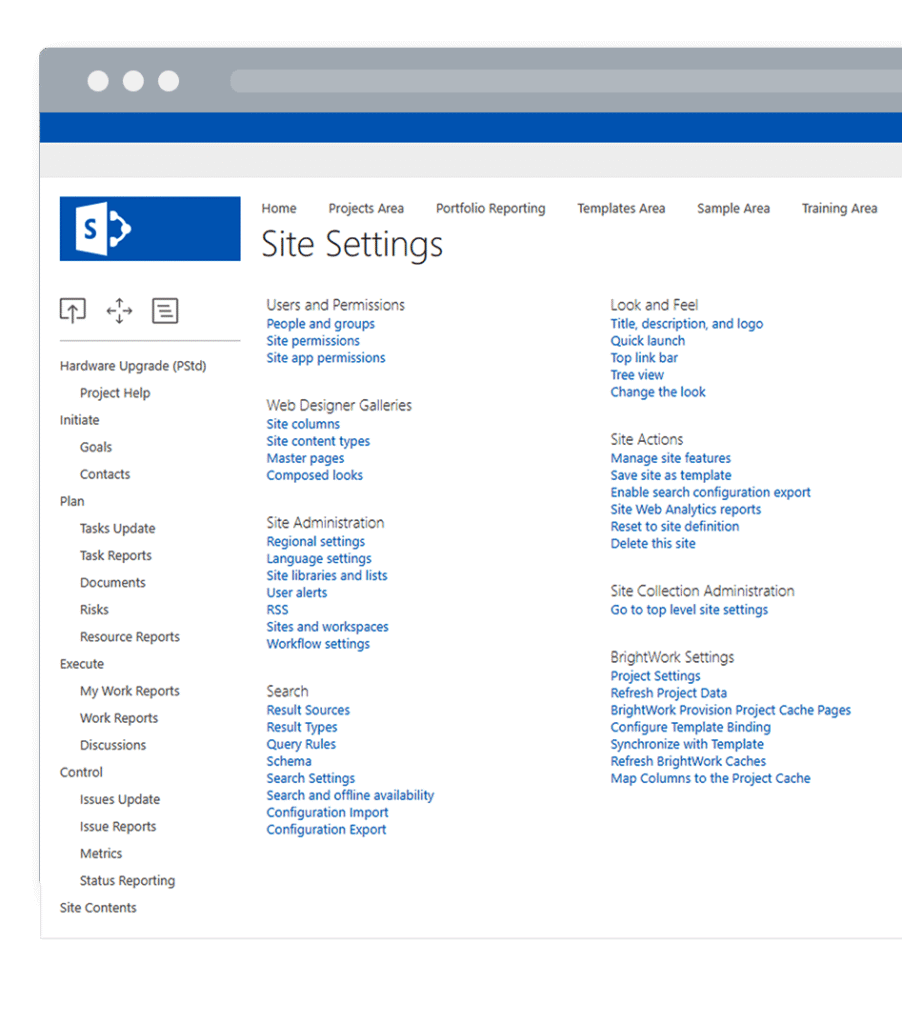Viewport: 902px width, 1024px height.
Task: Open Site Contents from the sidebar
Action: 98,908
